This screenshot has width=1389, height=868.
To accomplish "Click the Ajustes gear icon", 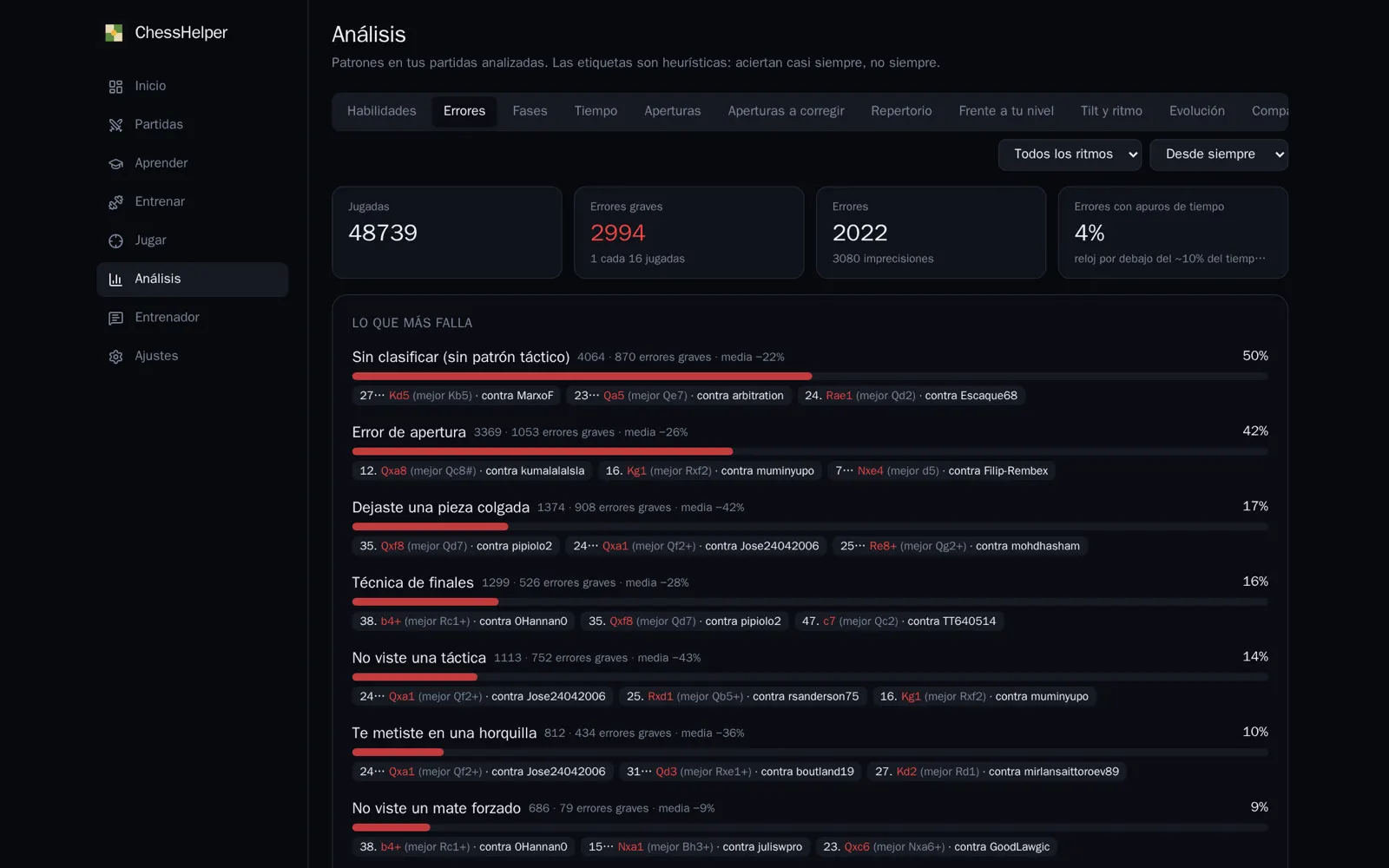I will (x=115, y=357).
